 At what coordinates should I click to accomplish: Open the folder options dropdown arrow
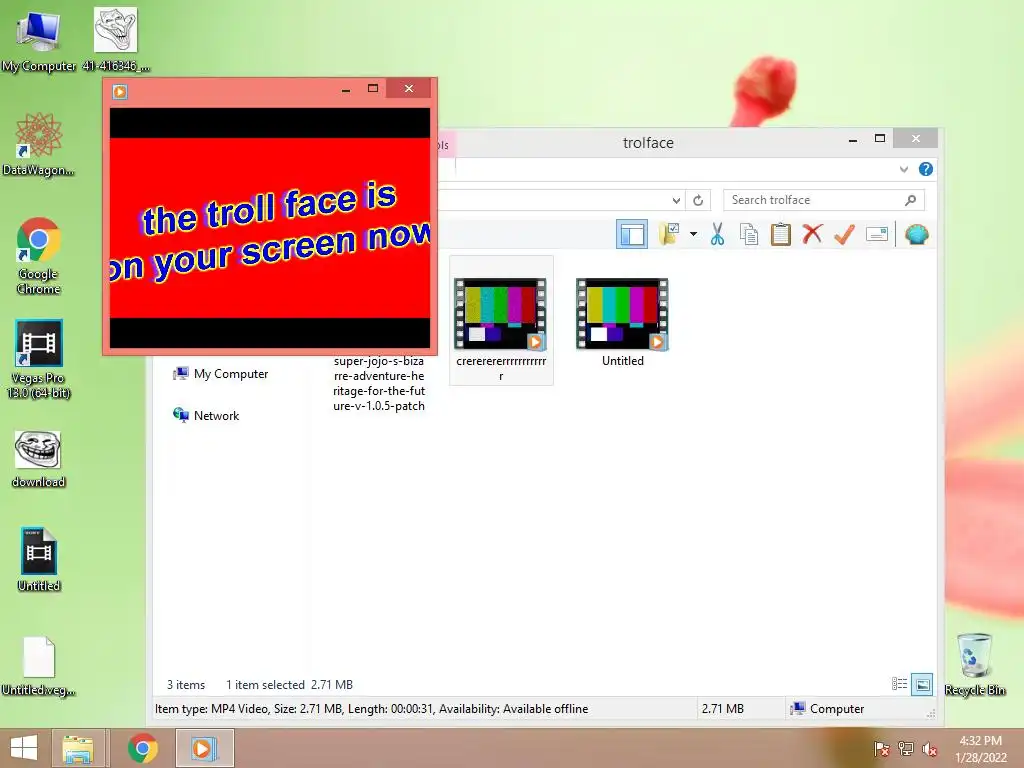tap(693, 234)
